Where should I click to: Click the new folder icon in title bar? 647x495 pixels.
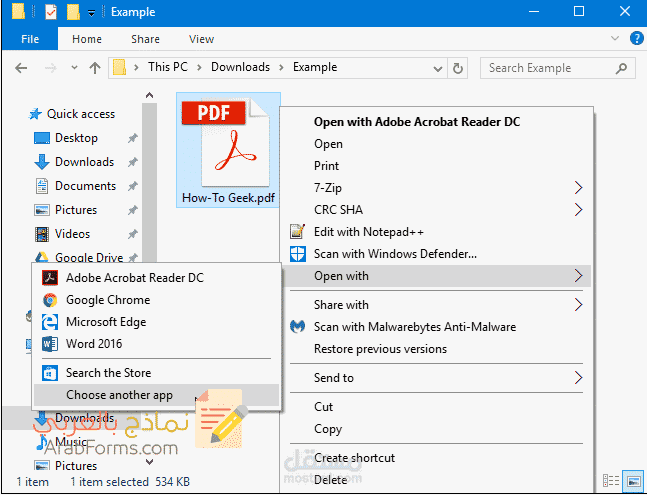(73, 12)
